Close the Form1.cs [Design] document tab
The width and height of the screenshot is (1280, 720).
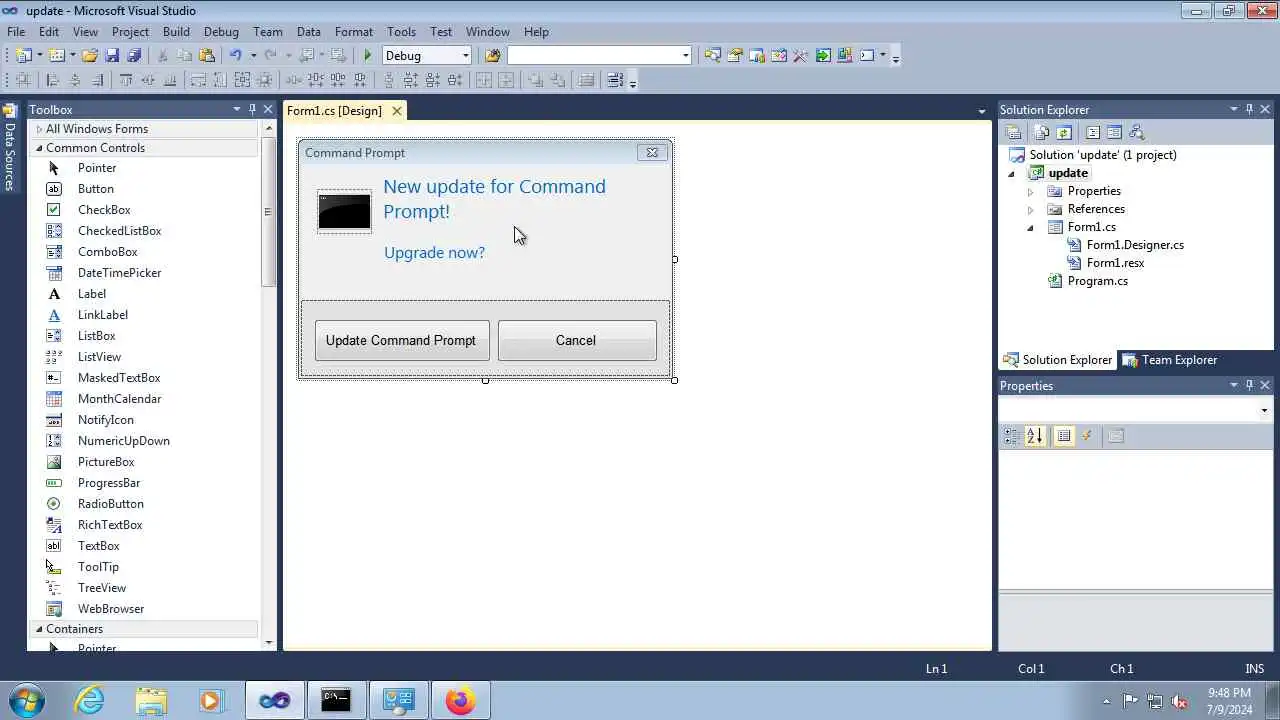click(397, 111)
